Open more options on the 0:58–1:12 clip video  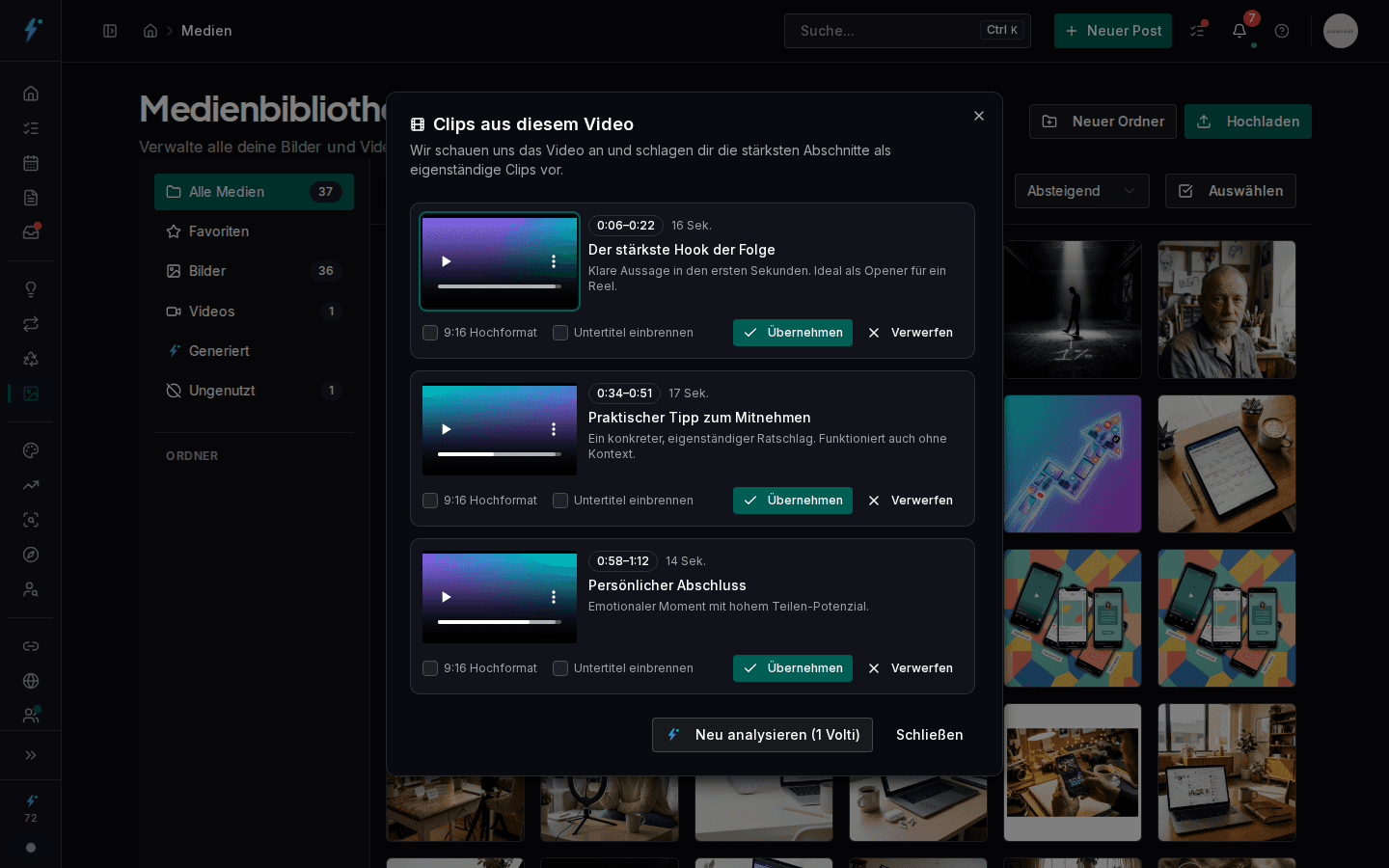click(x=554, y=597)
